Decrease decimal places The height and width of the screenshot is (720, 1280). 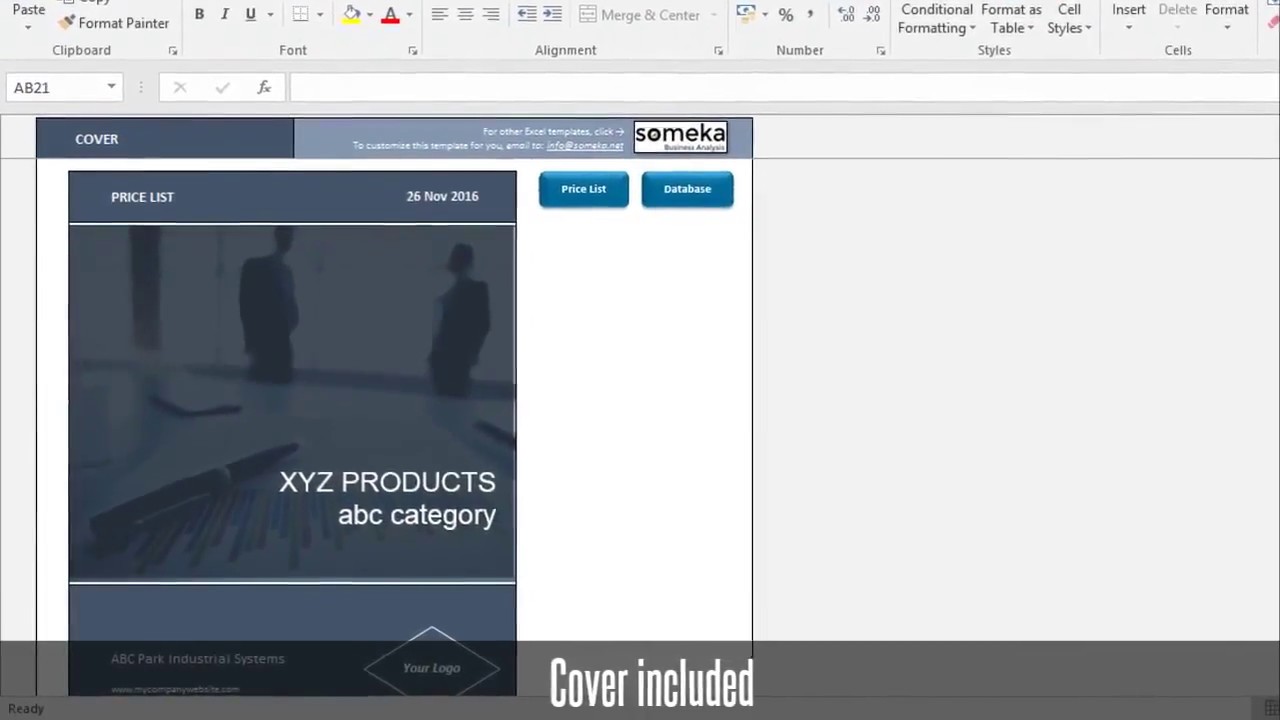(872, 15)
